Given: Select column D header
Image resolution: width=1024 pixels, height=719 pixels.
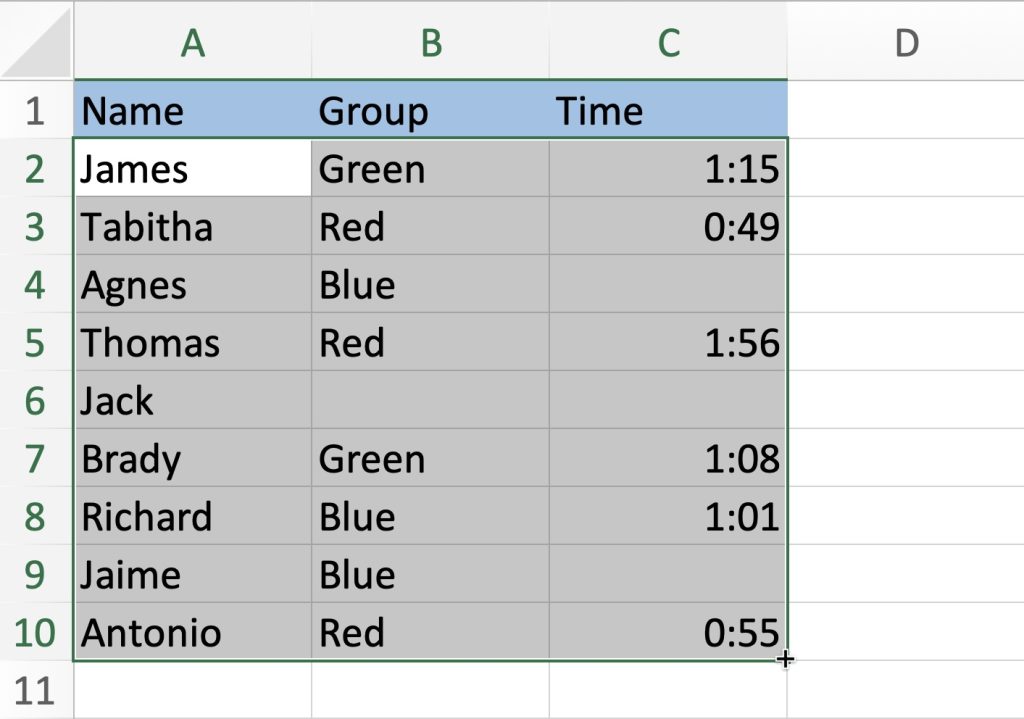Looking at the screenshot, I should point(905,43).
